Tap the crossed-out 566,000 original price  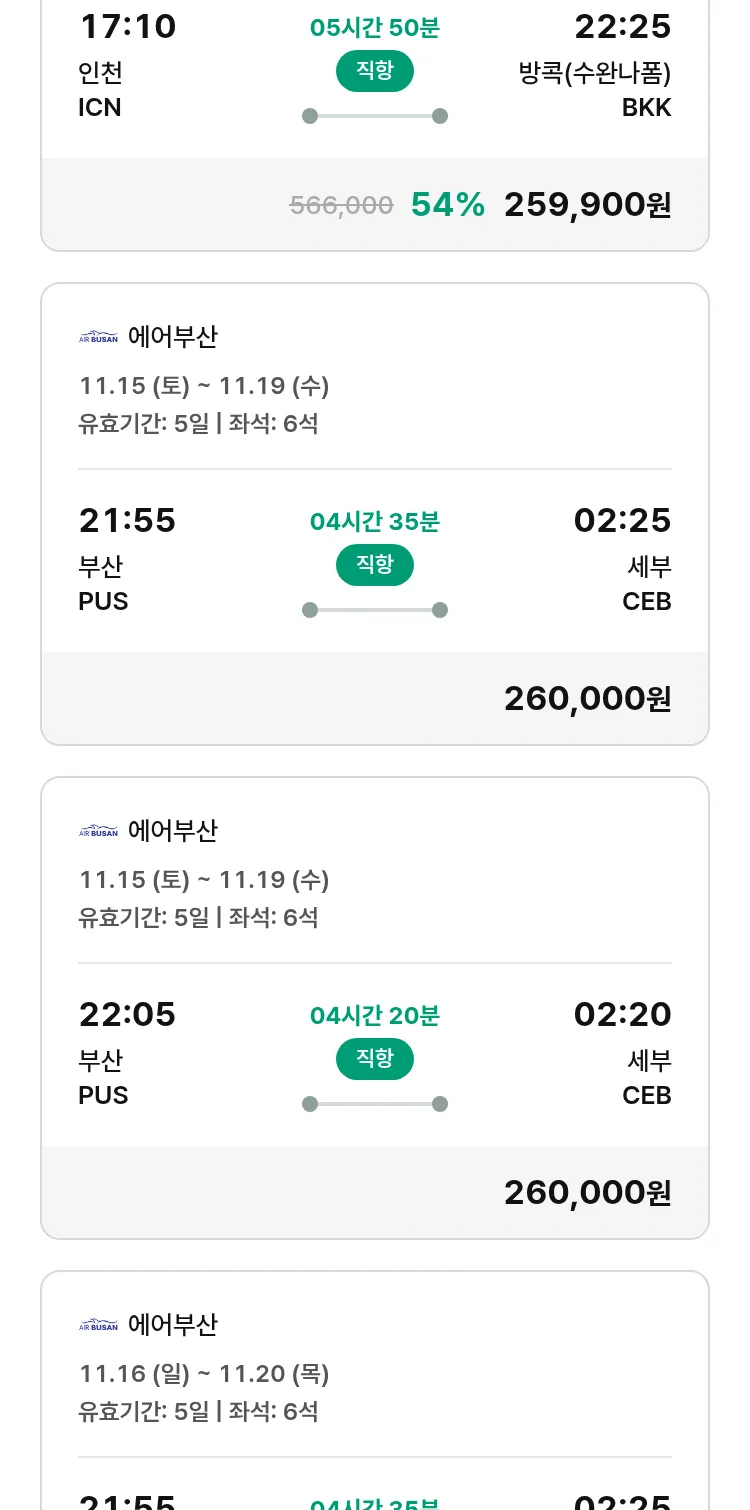coord(341,206)
